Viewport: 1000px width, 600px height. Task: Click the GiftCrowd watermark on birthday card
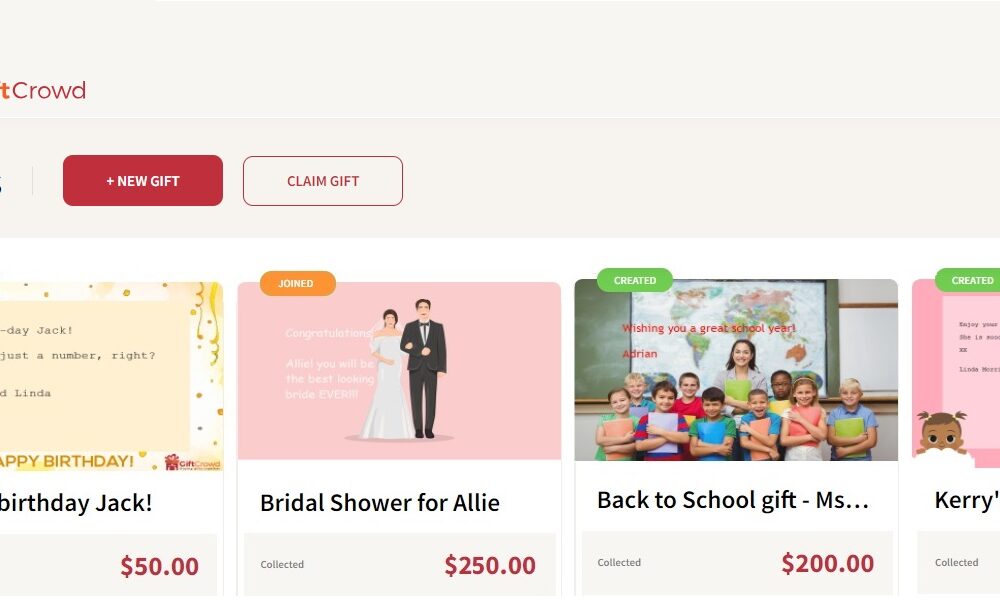pos(193,460)
